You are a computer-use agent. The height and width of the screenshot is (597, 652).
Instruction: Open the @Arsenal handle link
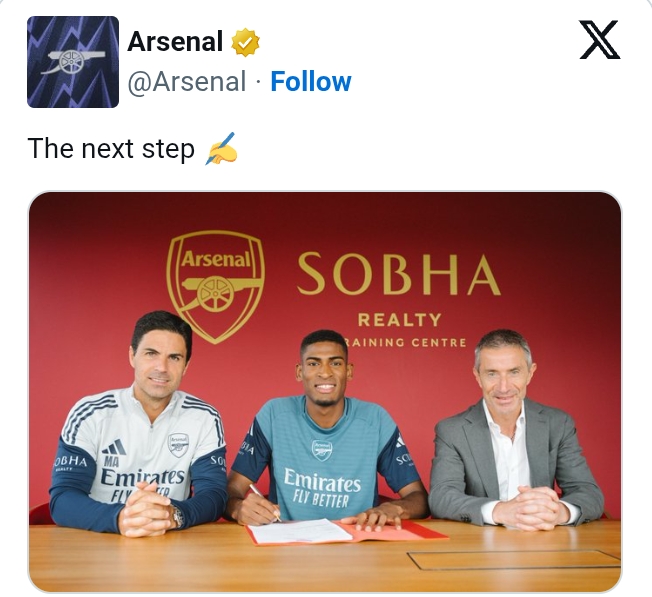point(186,81)
